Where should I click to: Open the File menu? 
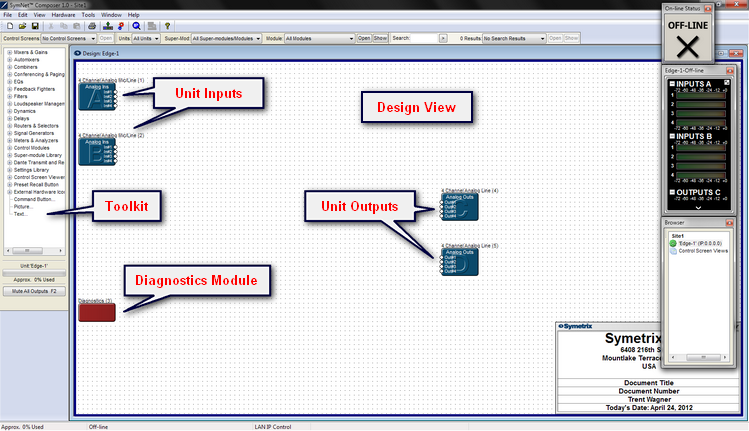pos(8,15)
